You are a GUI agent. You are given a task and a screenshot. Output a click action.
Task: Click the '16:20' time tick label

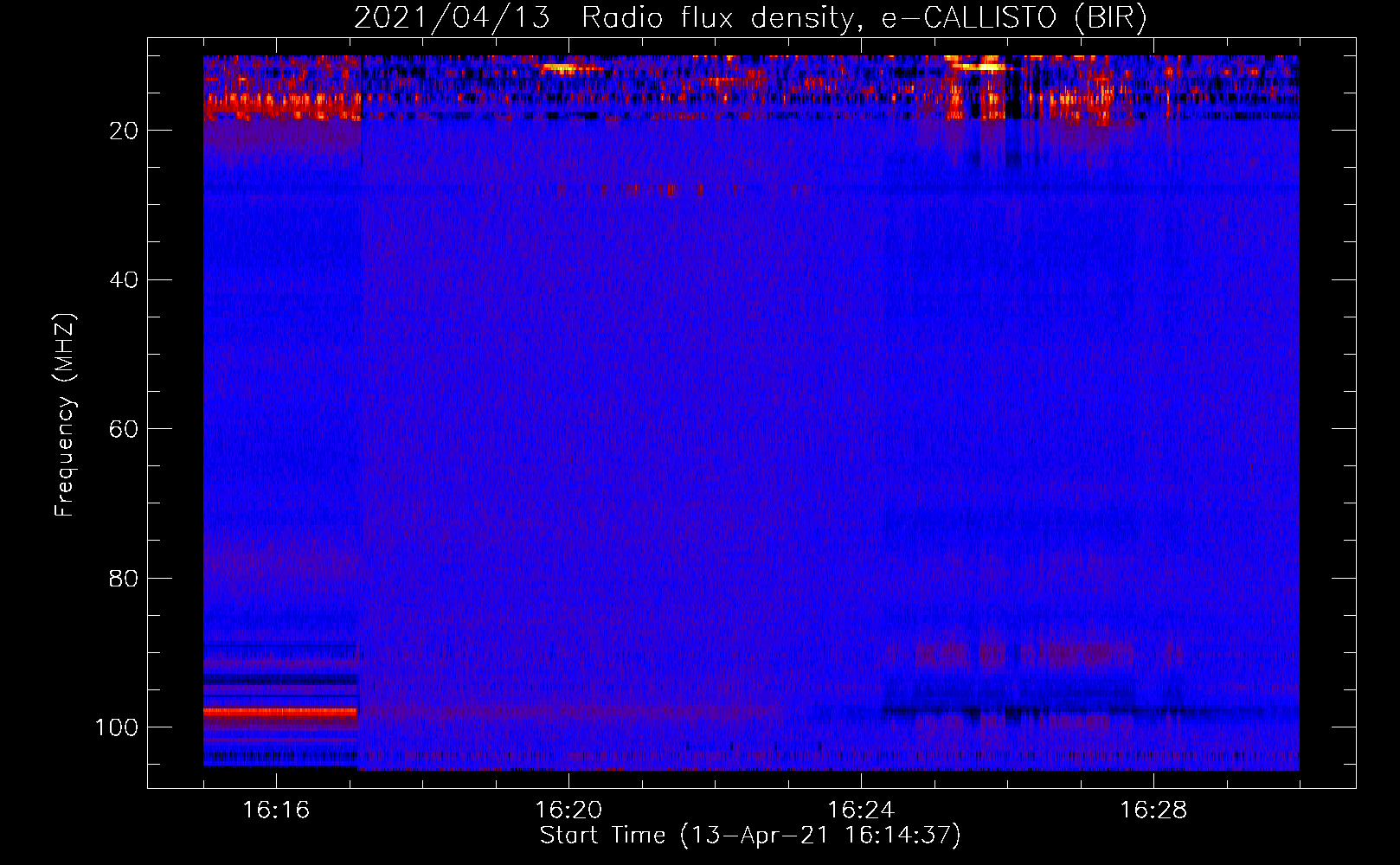pyautogui.click(x=568, y=811)
